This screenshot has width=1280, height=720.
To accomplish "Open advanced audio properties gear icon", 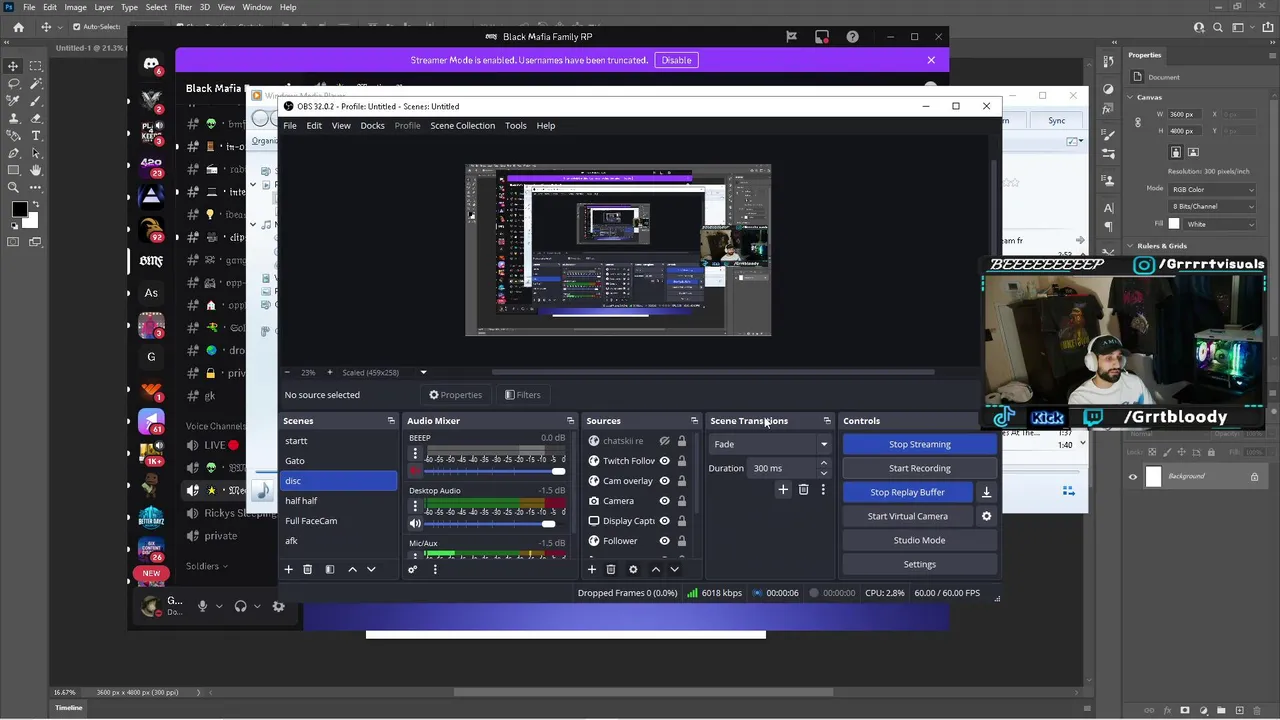I will 412,569.
